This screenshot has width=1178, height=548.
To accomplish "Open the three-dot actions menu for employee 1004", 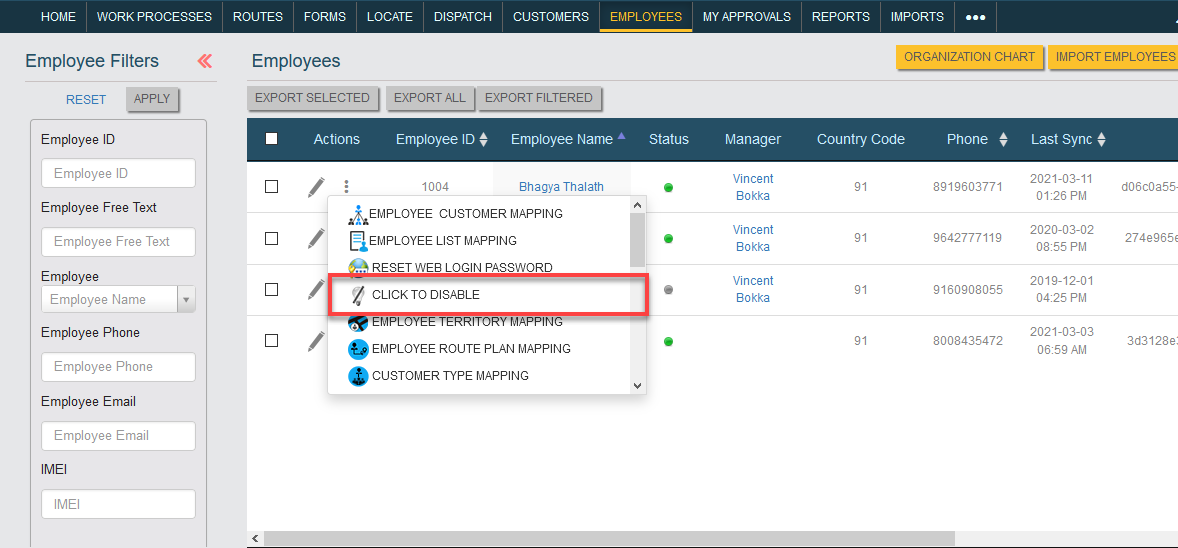I will click(x=346, y=186).
